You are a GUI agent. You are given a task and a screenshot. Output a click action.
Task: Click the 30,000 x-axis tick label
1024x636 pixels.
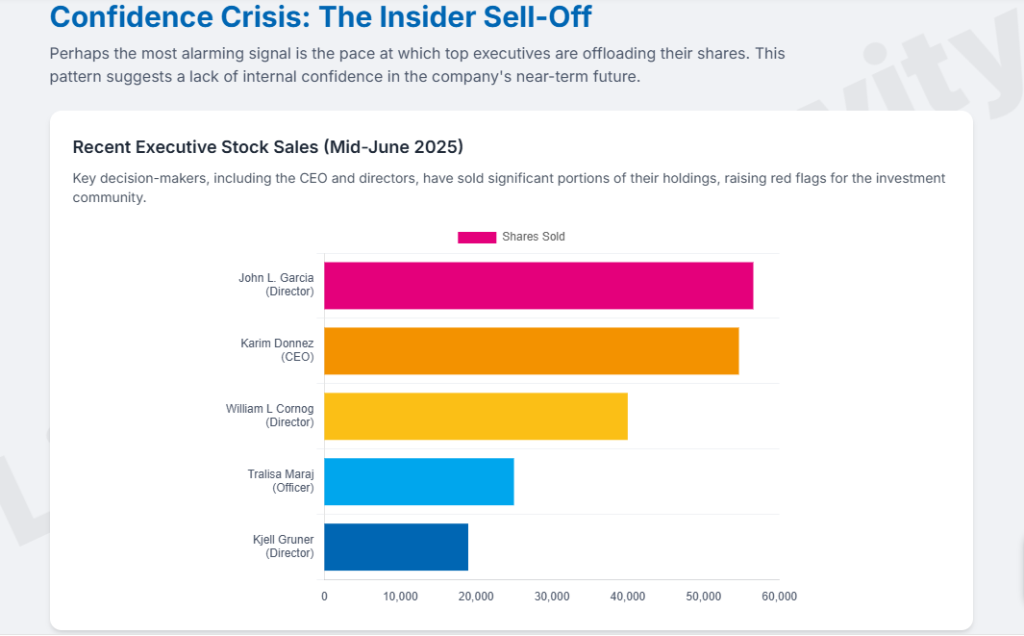552,597
